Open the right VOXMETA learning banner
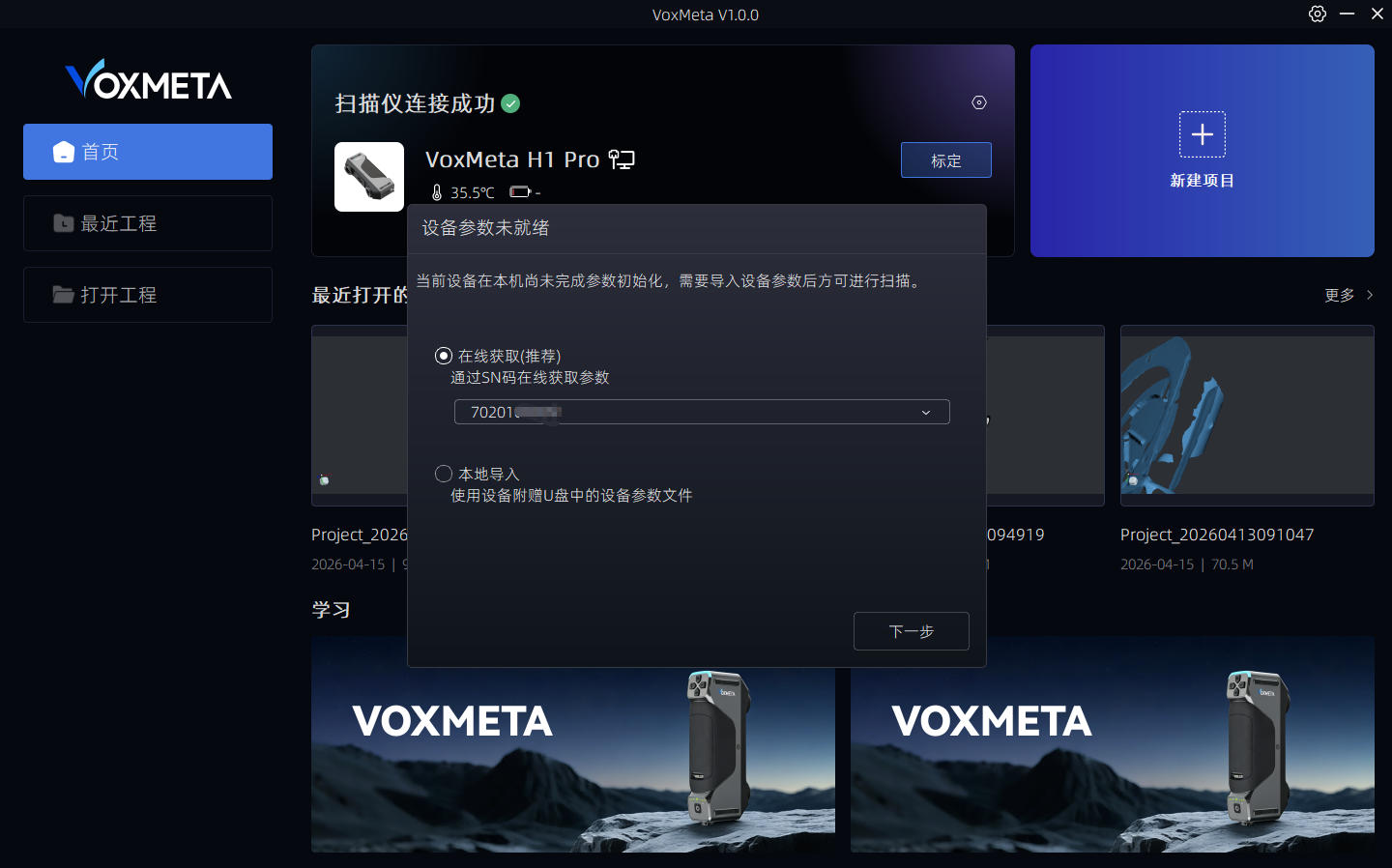Viewport: 1392px width, 868px height. click(1113, 744)
